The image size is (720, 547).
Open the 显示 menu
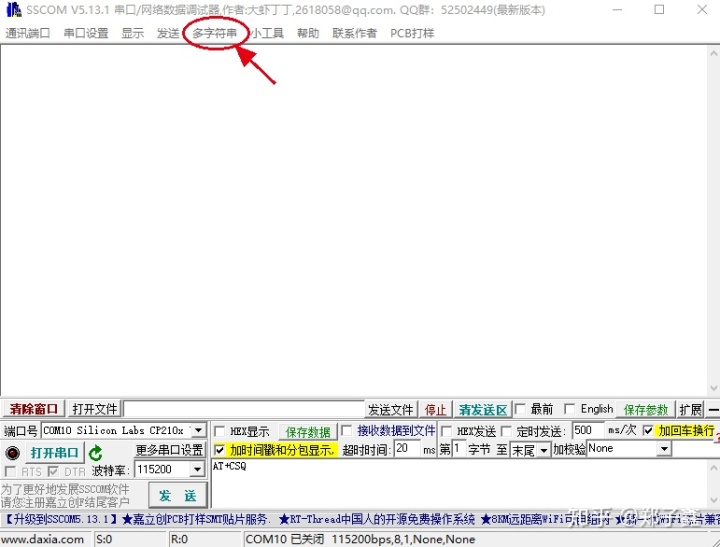[133, 33]
